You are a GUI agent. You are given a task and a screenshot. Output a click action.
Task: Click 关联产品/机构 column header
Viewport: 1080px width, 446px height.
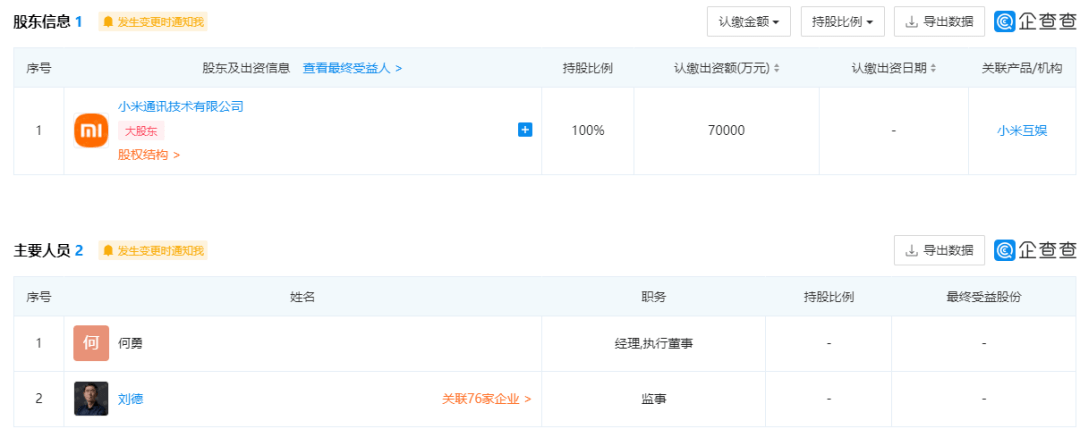click(x=1022, y=68)
